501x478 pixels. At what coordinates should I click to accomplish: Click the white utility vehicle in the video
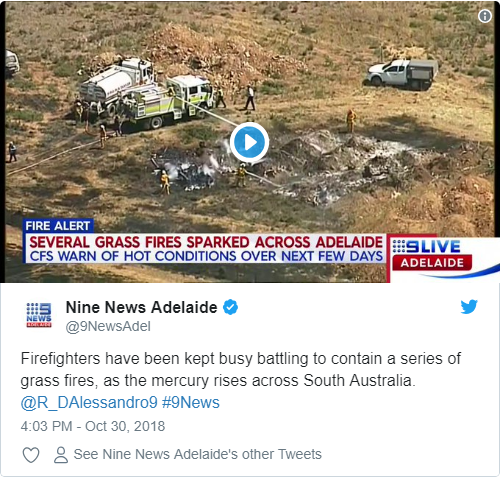point(402,74)
